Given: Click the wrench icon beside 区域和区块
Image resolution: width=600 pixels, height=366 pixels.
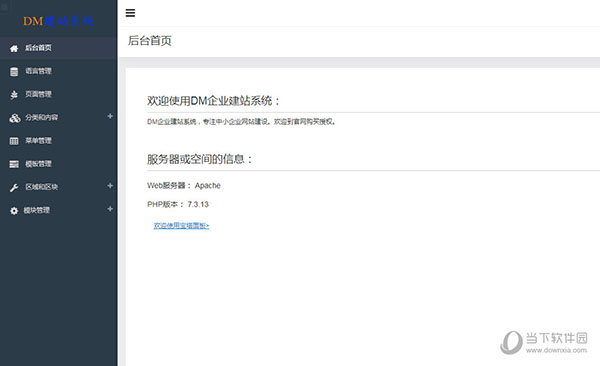Looking at the screenshot, I should coord(14,188).
